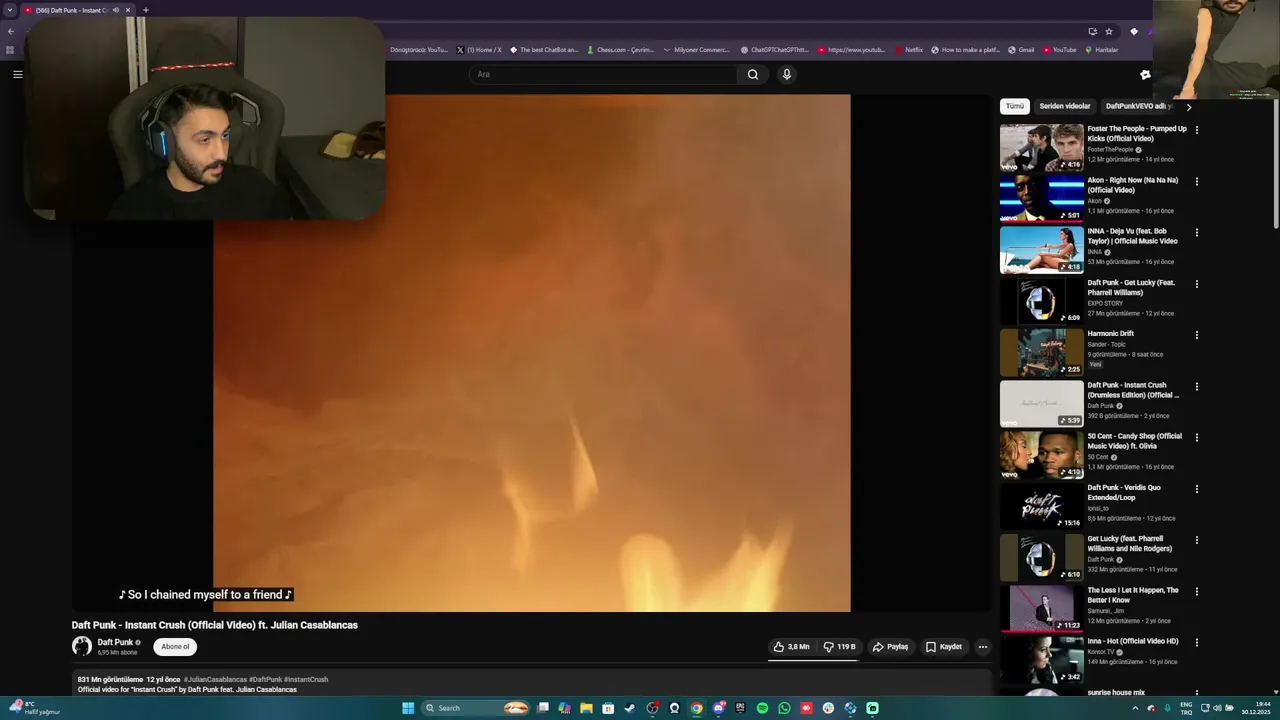Open the taskbar clock showing 19:44
This screenshot has width=1280, height=720.
(x=1255, y=708)
